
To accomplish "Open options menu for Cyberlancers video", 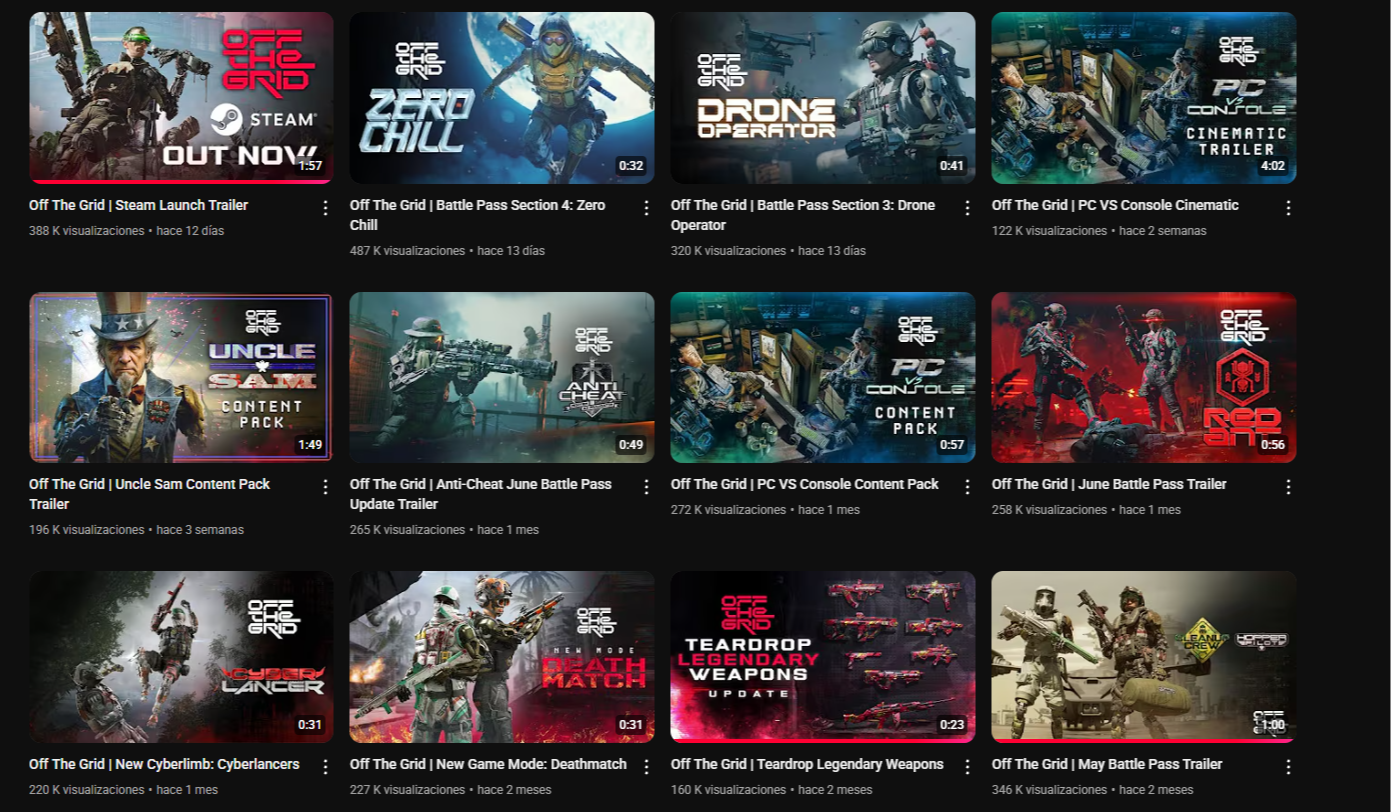I will (325, 767).
